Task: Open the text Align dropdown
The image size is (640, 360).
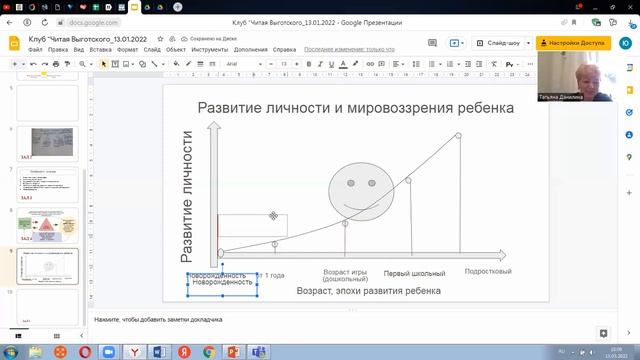Action: [x=398, y=64]
